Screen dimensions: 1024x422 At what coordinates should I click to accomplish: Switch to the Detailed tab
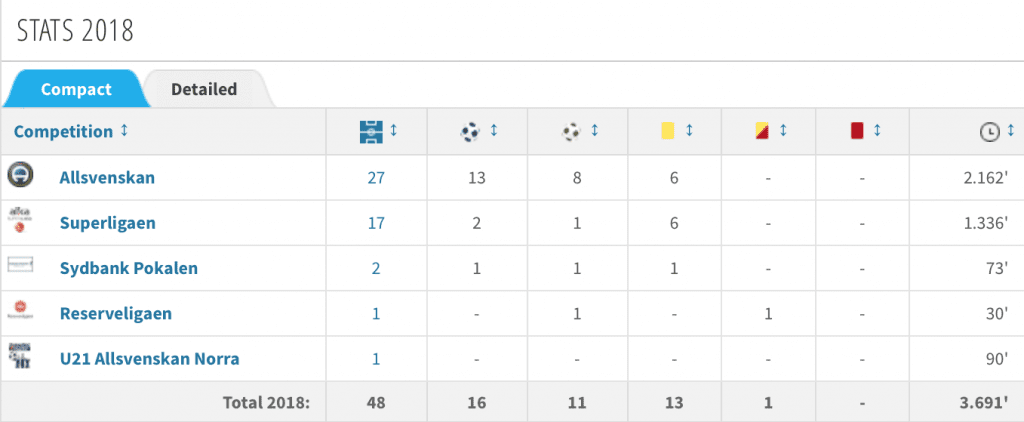204,89
